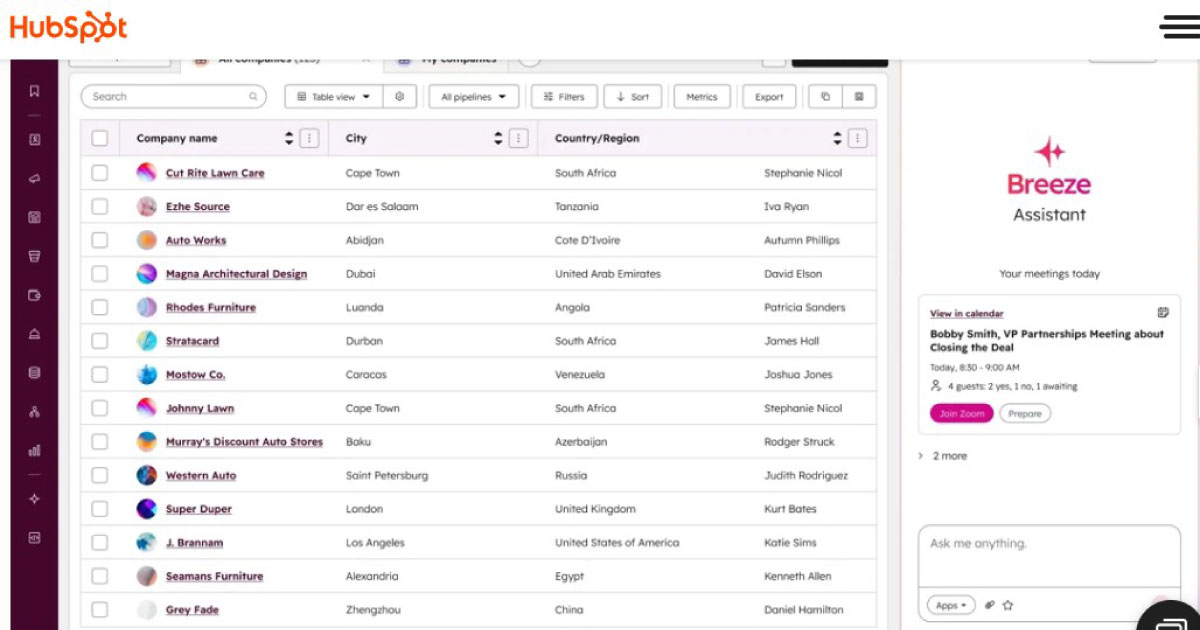Tick the Stratacard row checkbox

pos(100,341)
